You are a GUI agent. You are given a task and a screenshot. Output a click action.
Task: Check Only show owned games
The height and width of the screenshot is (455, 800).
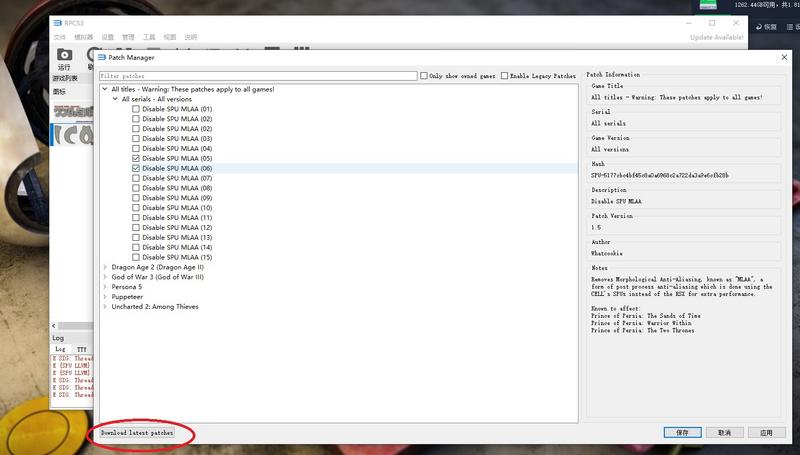423,75
